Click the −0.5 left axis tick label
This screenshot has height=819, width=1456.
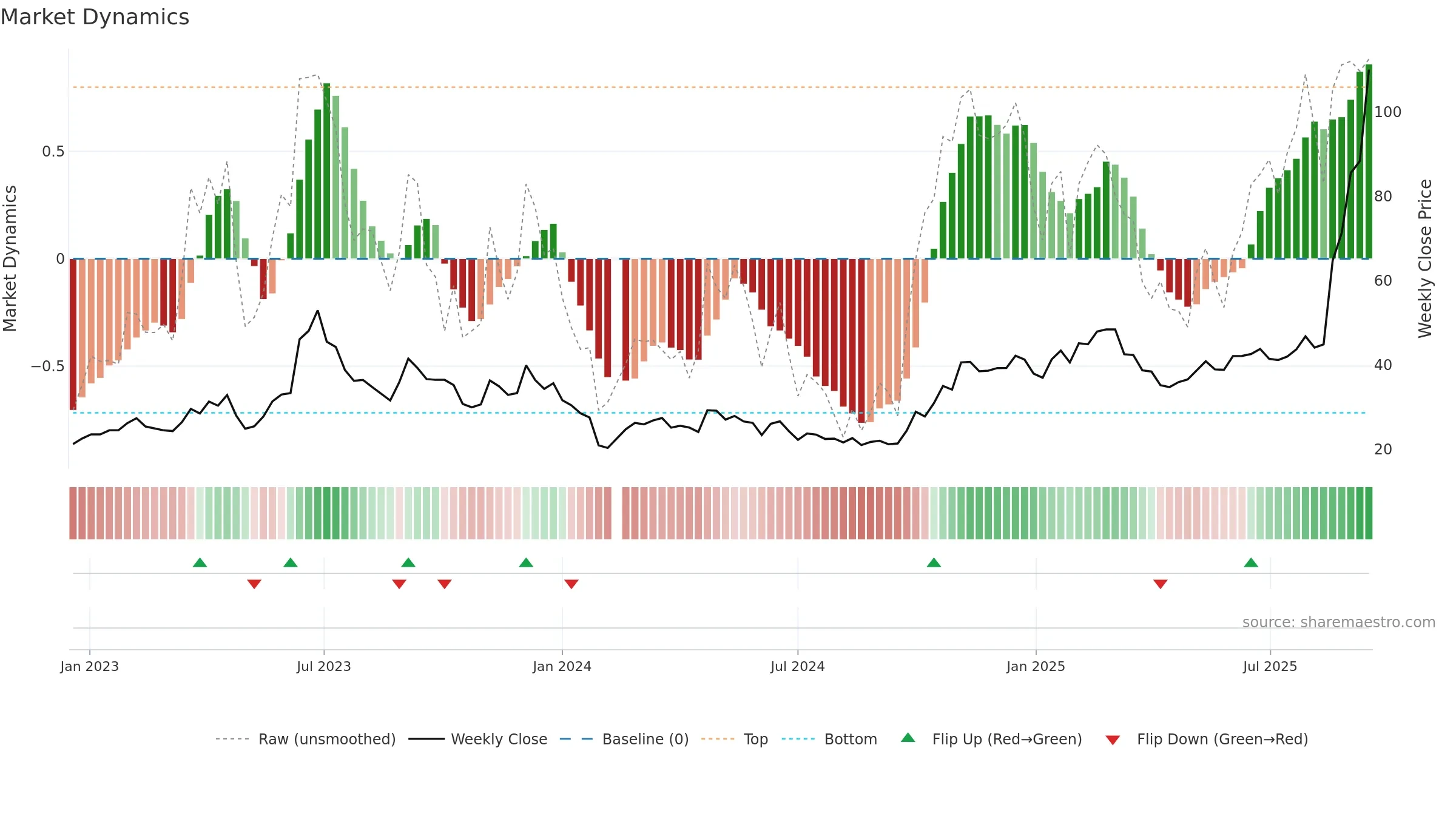48,366
